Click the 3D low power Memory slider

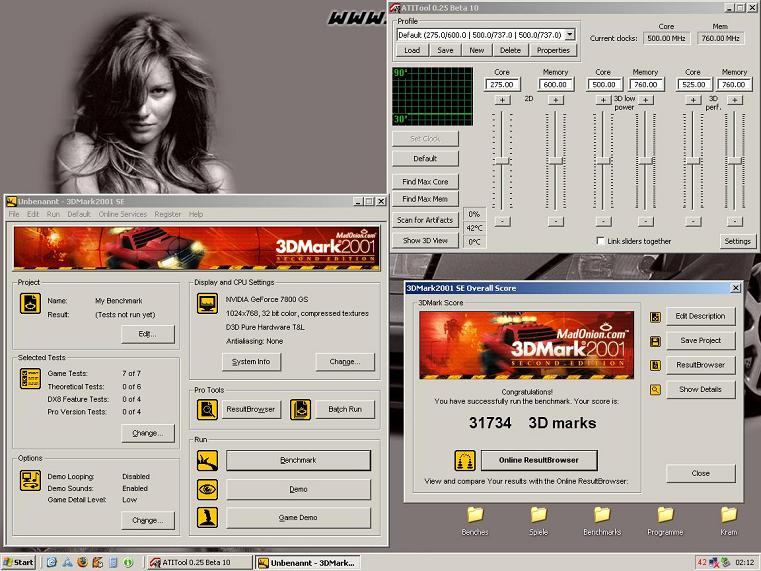(x=645, y=161)
